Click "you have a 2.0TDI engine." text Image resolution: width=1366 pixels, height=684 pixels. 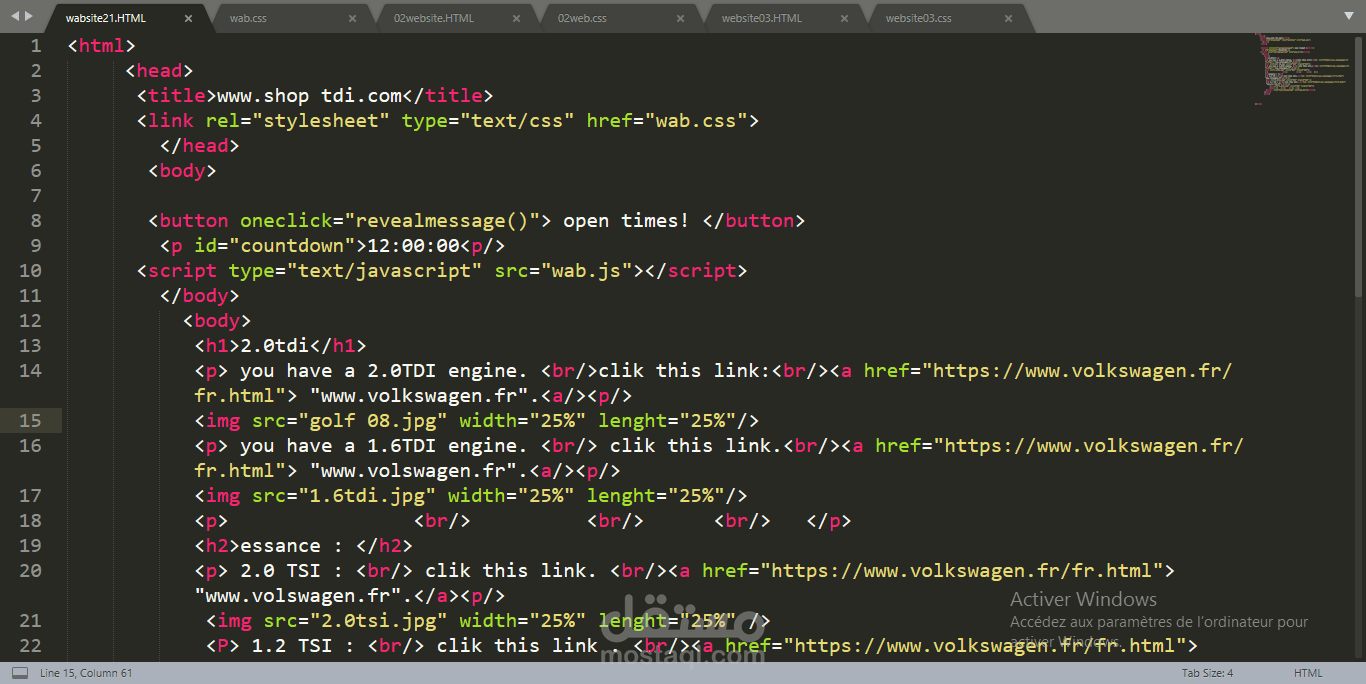pyautogui.click(x=384, y=371)
